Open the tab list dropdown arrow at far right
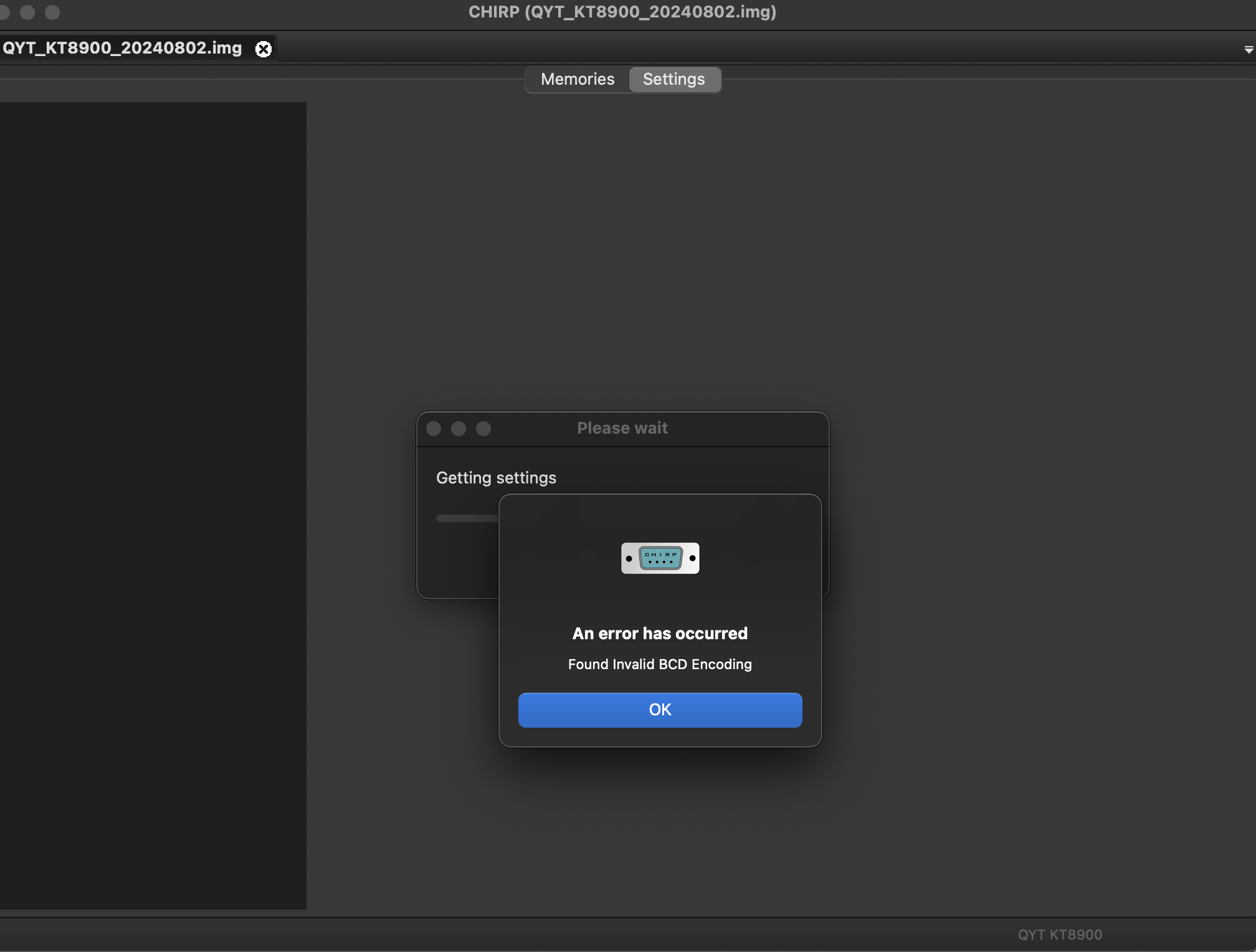Viewport: 1256px width, 952px height. click(1249, 49)
